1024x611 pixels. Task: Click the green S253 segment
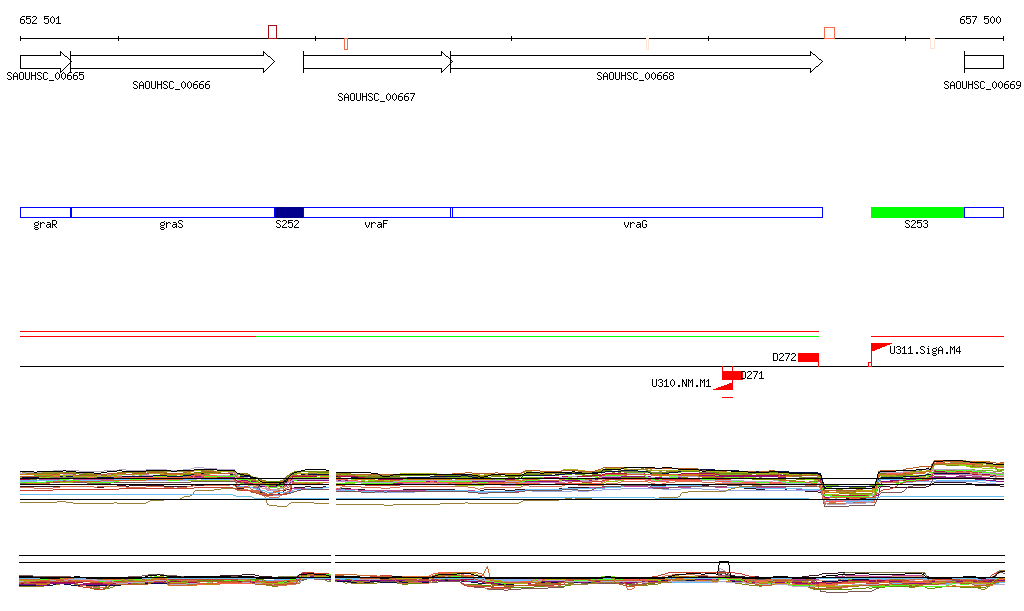[x=917, y=212]
